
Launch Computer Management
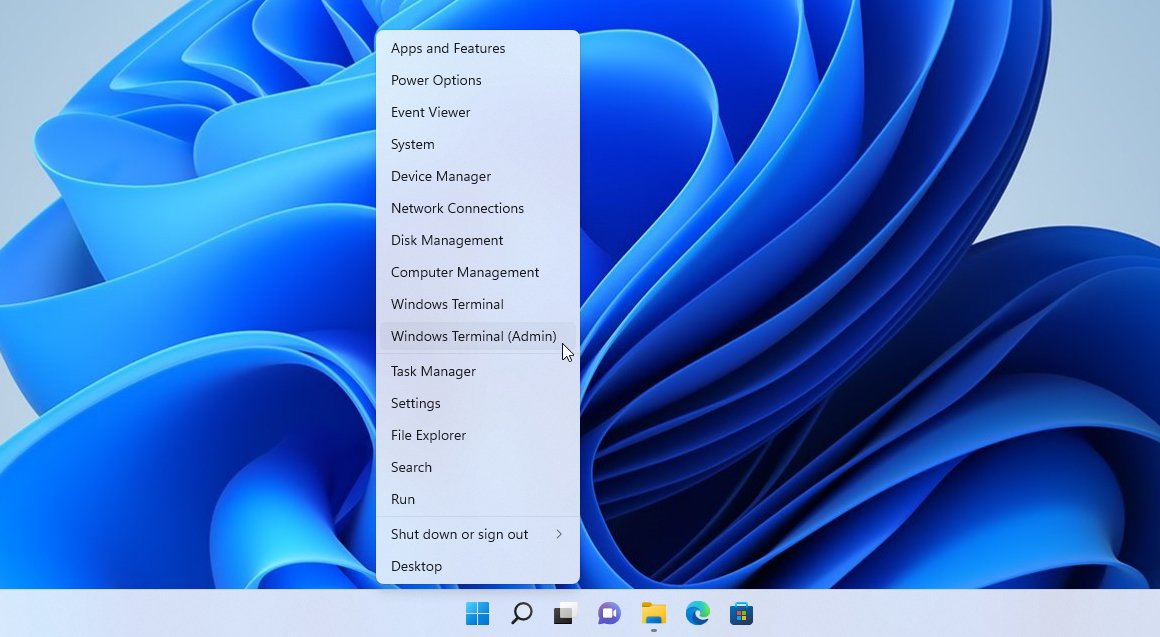[x=478, y=272]
